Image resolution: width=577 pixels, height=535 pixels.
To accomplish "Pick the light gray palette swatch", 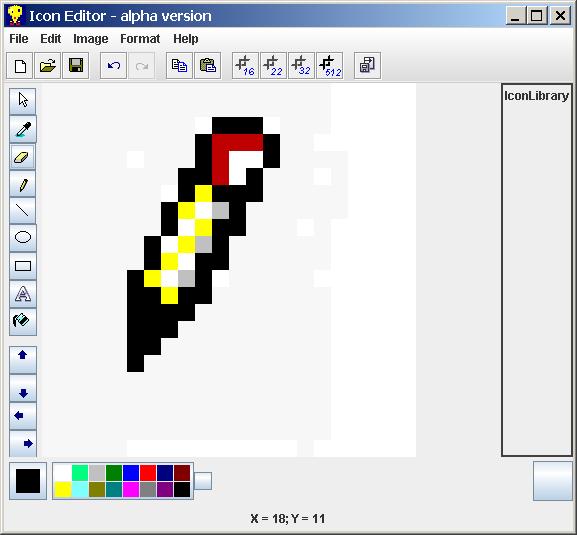I will point(97,473).
